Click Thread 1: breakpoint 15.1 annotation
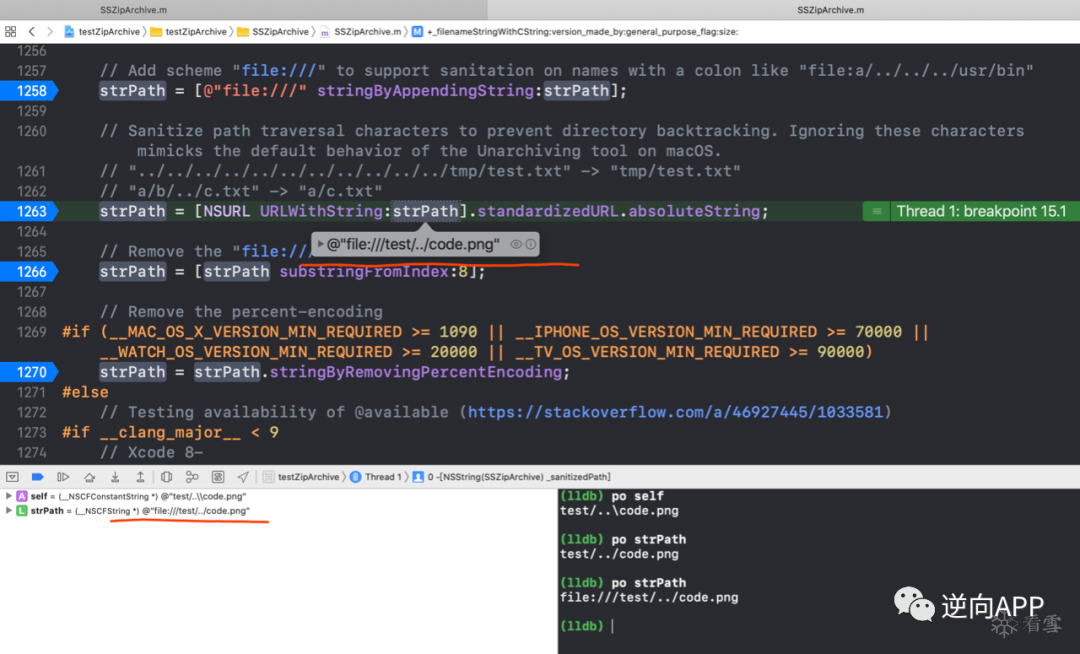 coord(981,211)
